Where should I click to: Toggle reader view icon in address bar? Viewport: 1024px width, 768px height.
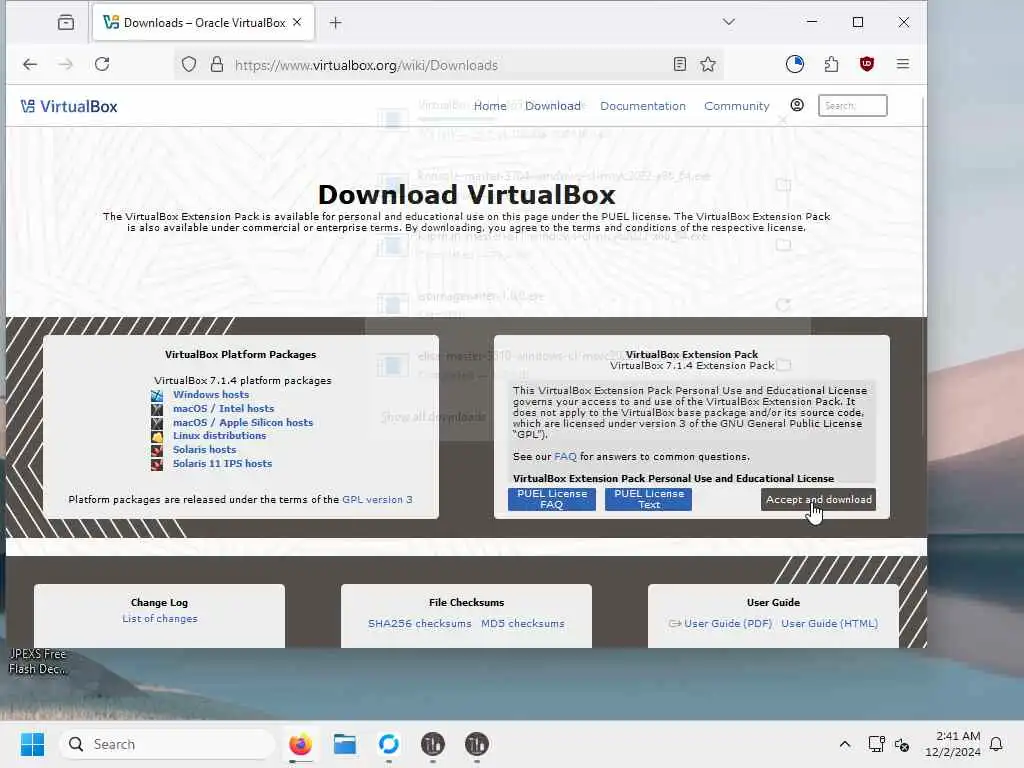click(680, 64)
